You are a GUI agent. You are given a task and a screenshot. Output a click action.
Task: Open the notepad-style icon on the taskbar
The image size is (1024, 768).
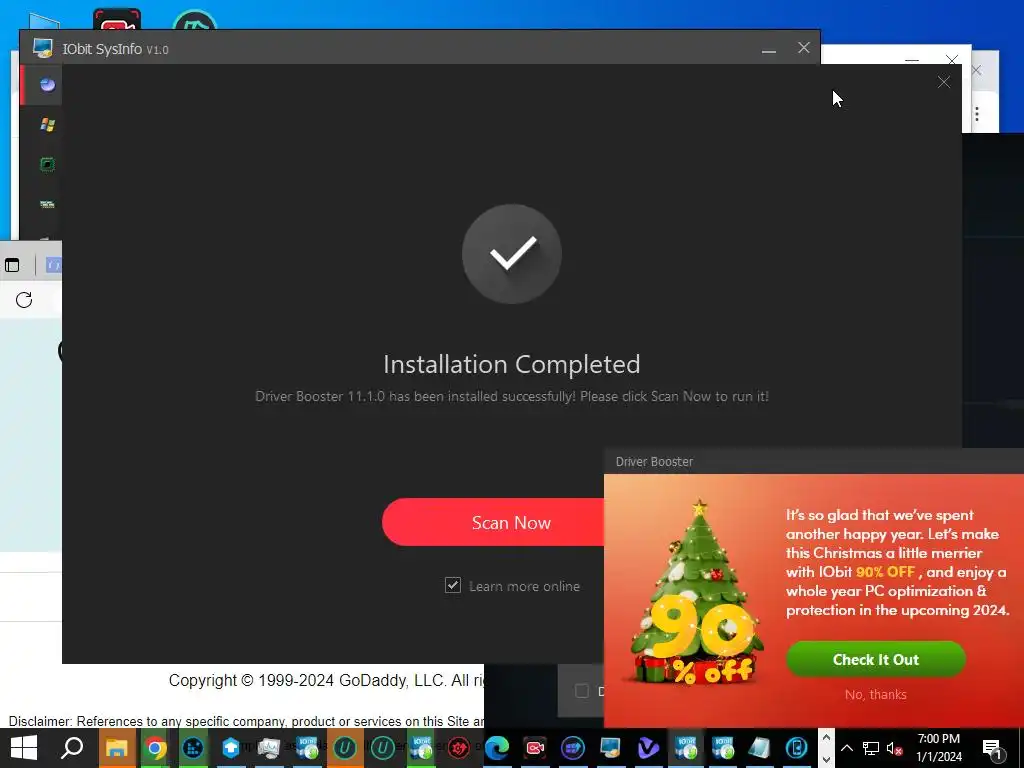(x=759, y=748)
